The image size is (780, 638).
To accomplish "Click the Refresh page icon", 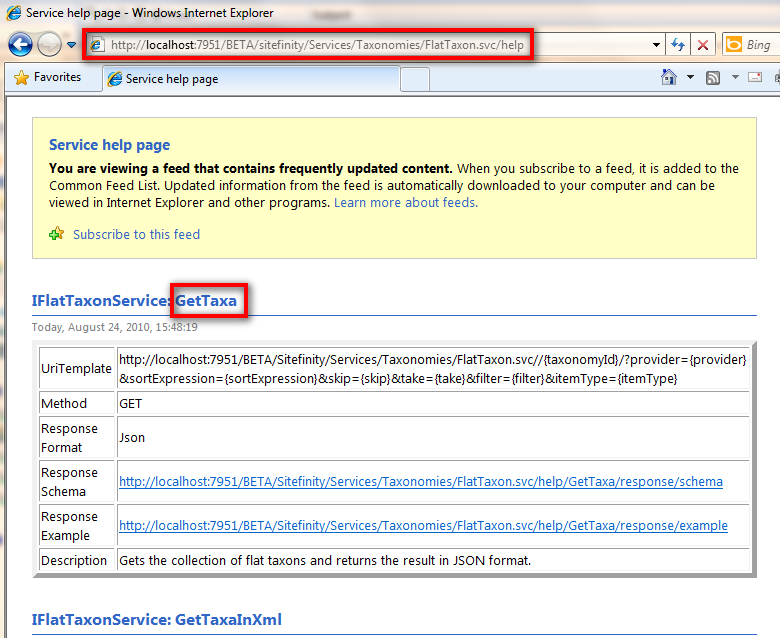I will [678, 45].
